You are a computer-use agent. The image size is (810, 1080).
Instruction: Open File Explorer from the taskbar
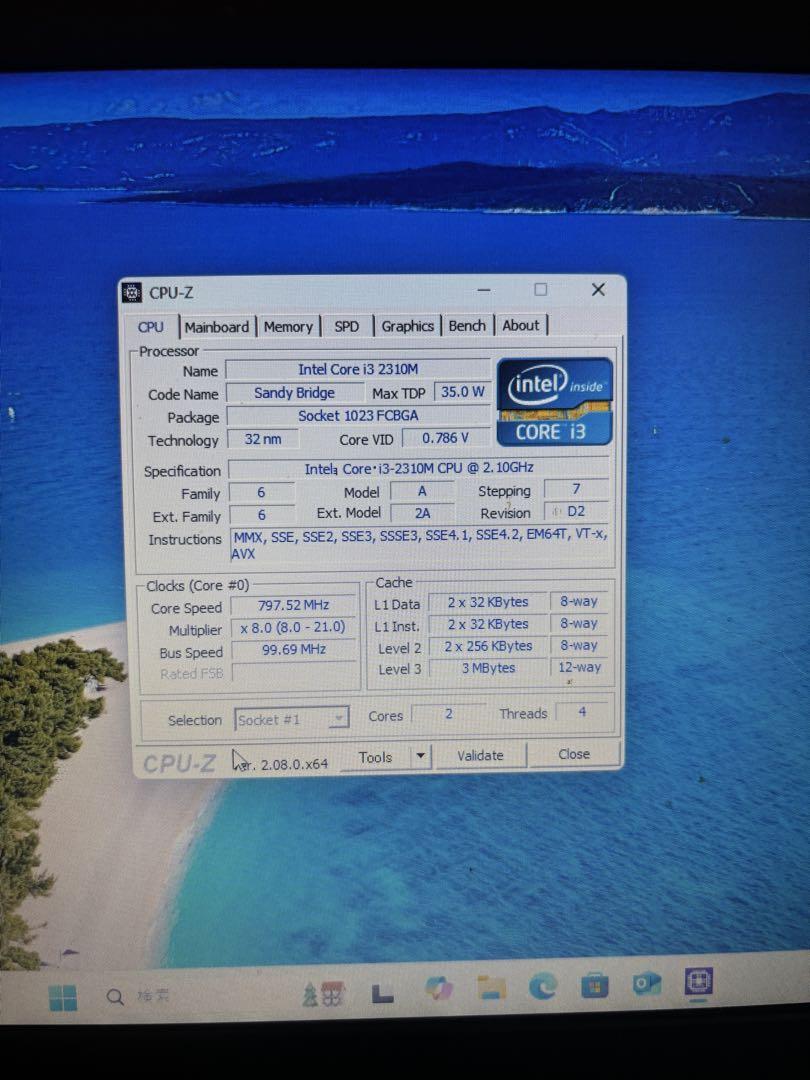point(492,988)
